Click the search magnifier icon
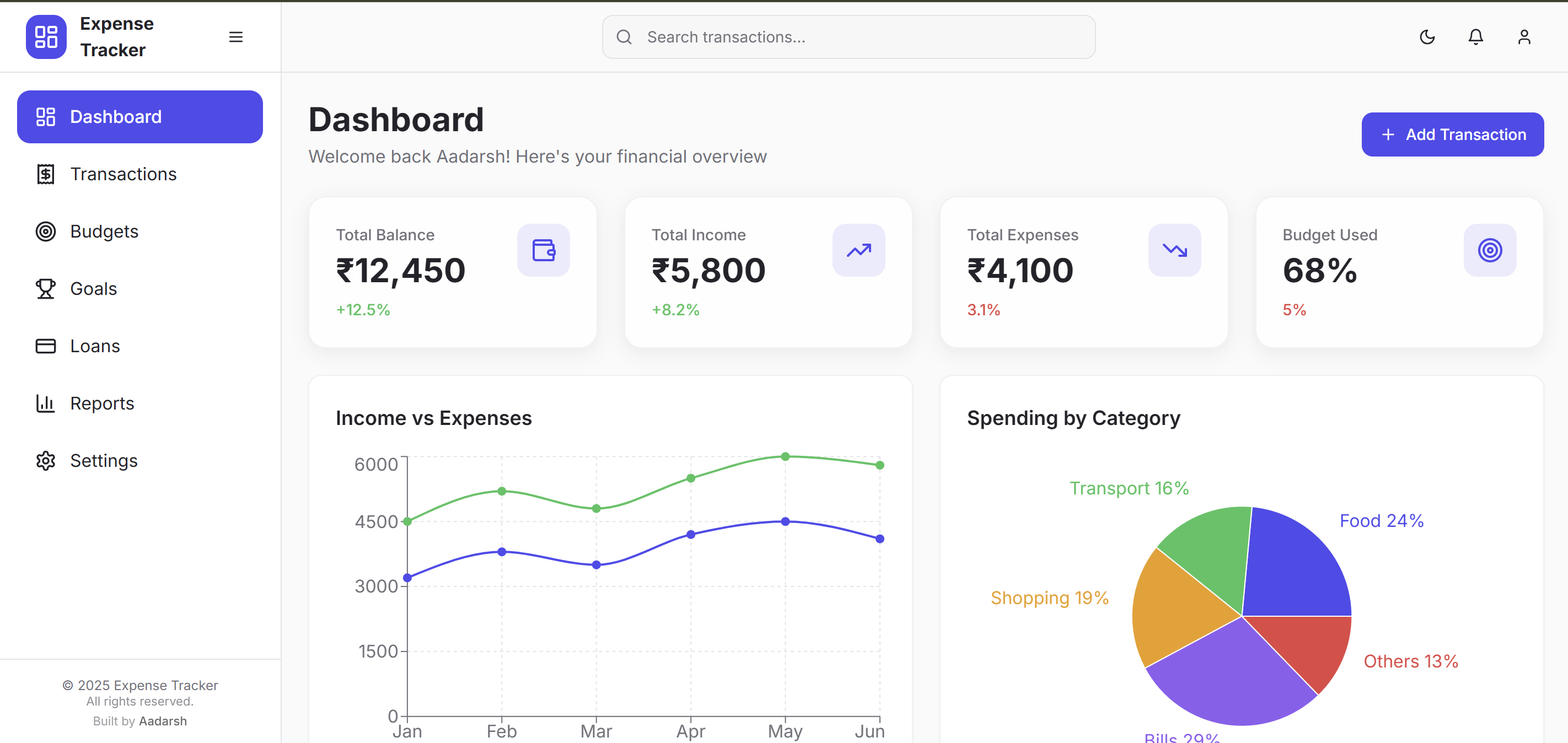Screen dimensions: 1568x743 [624, 37]
